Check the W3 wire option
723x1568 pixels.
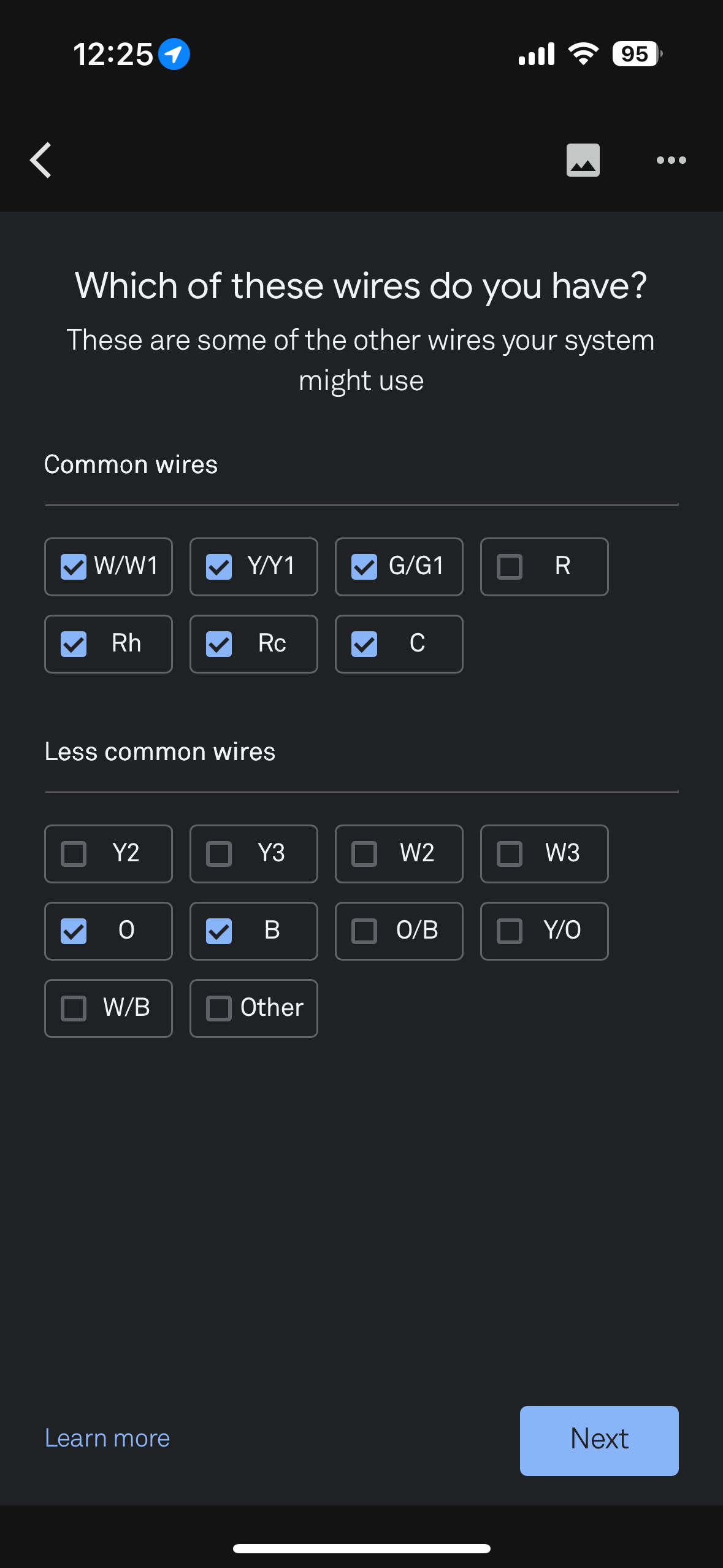coord(545,853)
